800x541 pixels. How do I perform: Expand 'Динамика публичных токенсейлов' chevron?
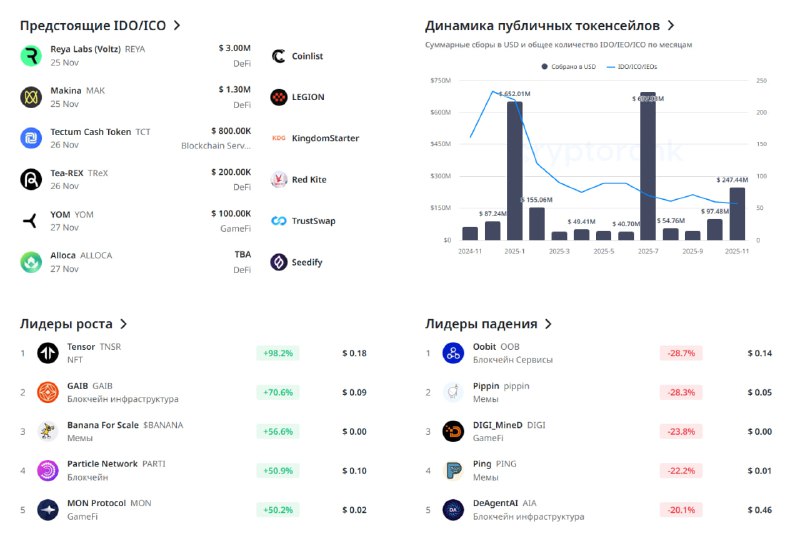pyautogui.click(x=671, y=25)
